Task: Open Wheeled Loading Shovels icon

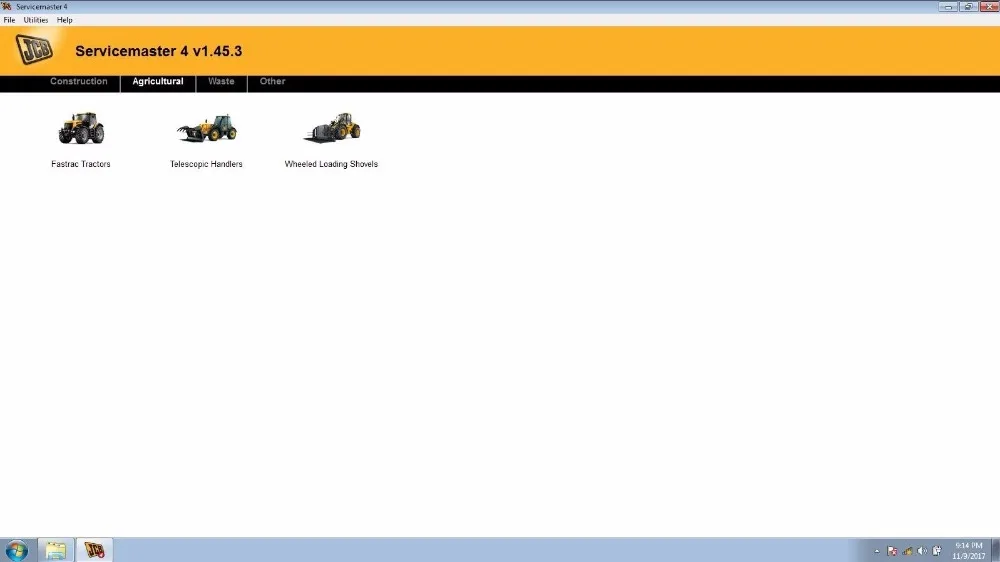Action: pyautogui.click(x=332, y=128)
